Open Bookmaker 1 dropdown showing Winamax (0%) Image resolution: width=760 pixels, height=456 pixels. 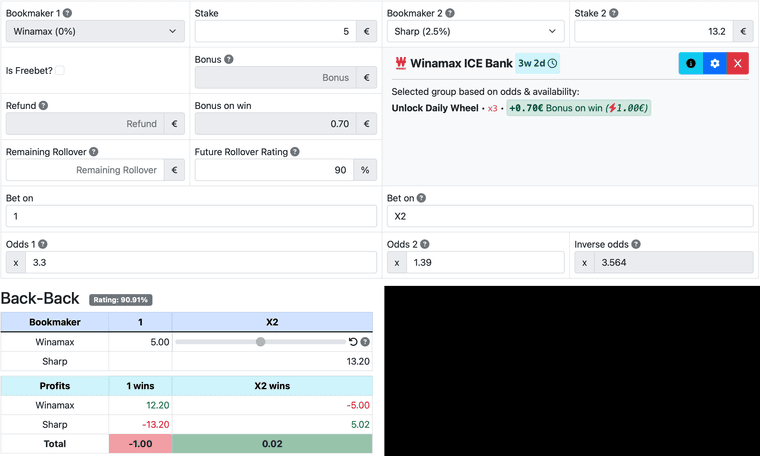point(95,31)
